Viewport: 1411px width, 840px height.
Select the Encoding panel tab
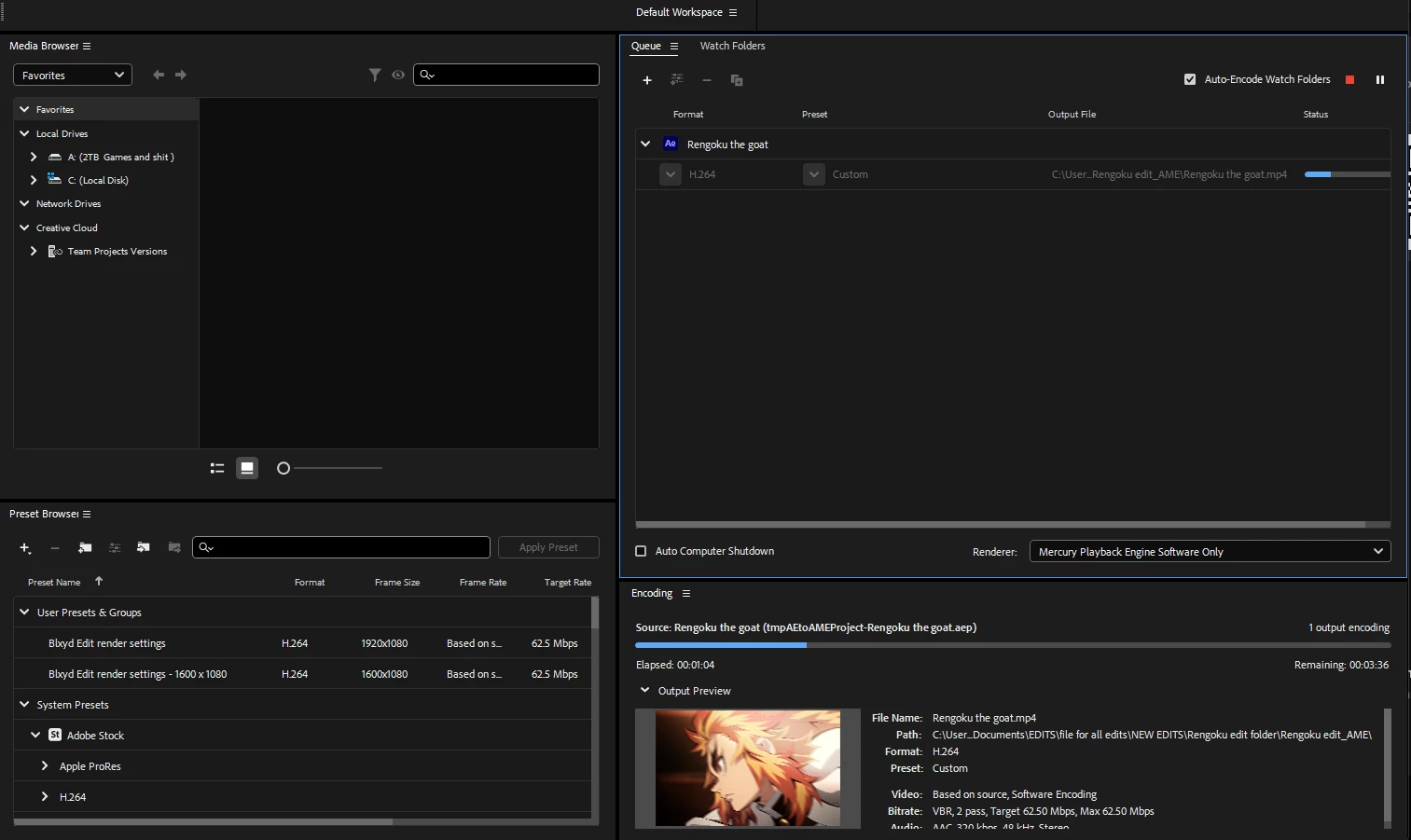652,593
